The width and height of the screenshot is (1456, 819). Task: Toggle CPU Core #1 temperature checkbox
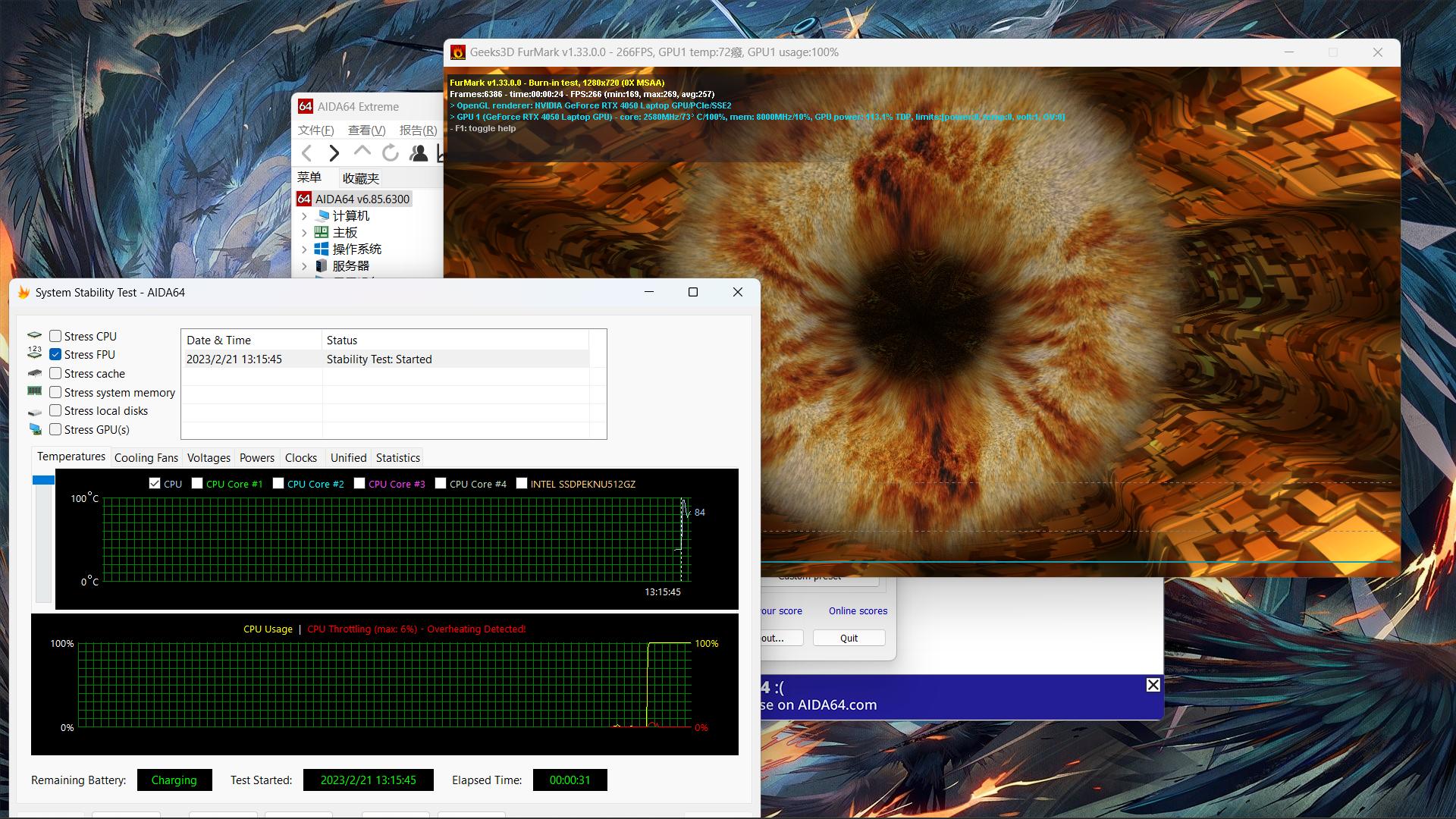point(197,484)
